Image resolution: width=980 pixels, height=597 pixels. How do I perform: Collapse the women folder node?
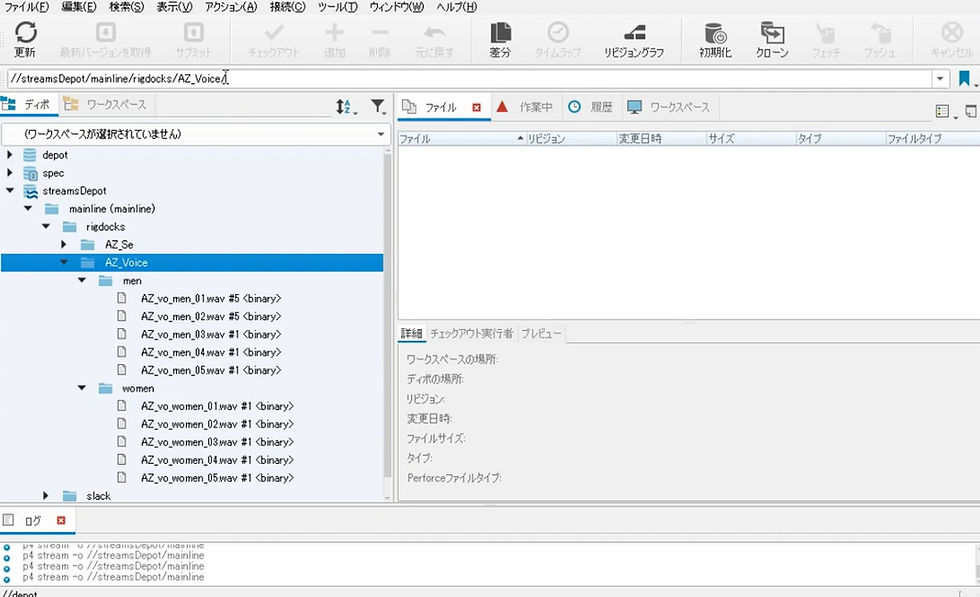pyautogui.click(x=82, y=388)
